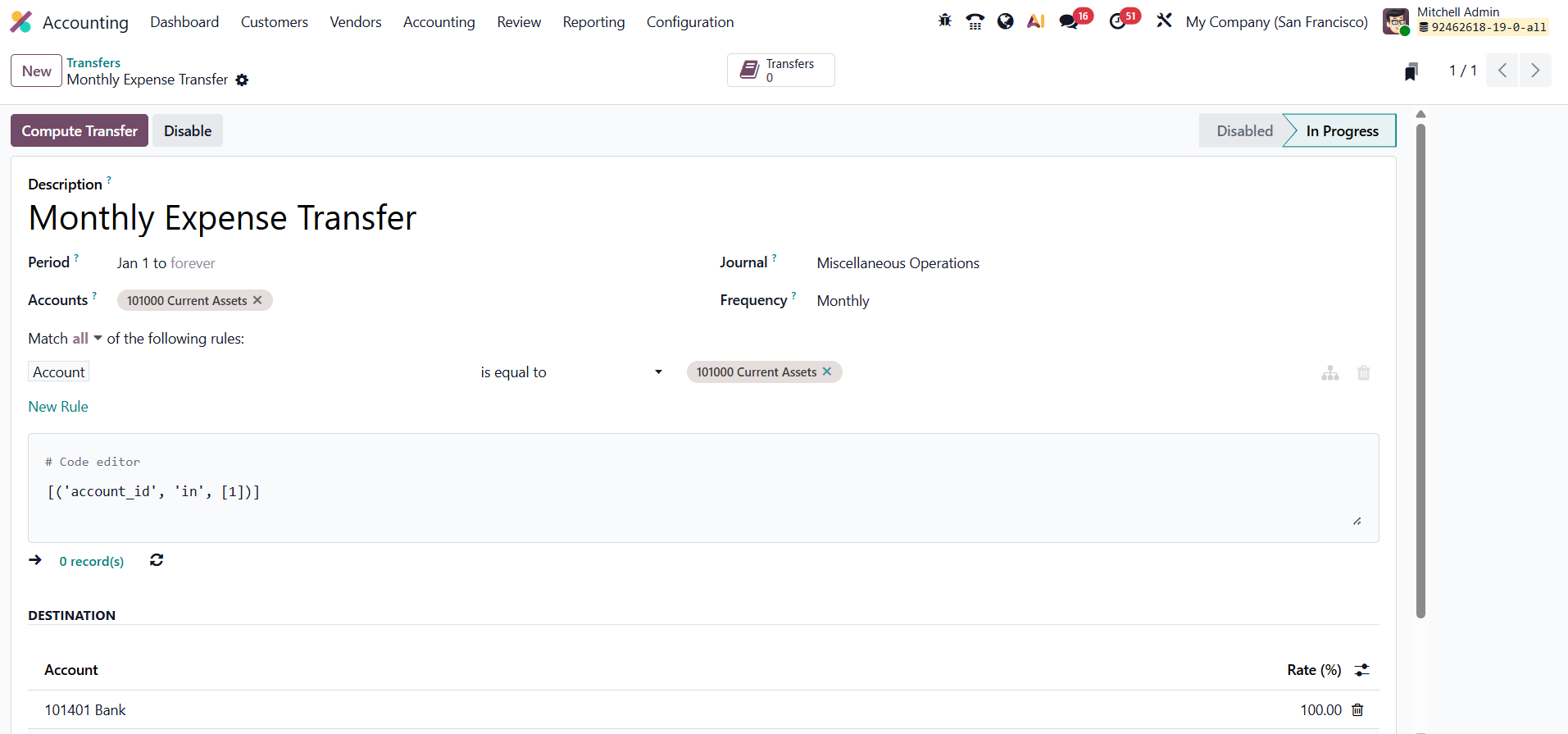Click the New button
Viewport: 1568px width, 734px height.
click(37, 71)
